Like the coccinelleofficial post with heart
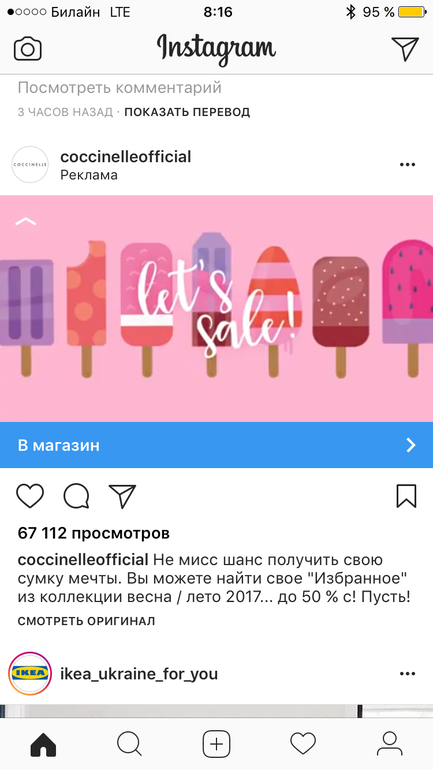This screenshot has width=433, height=770. tap(30, 496)
